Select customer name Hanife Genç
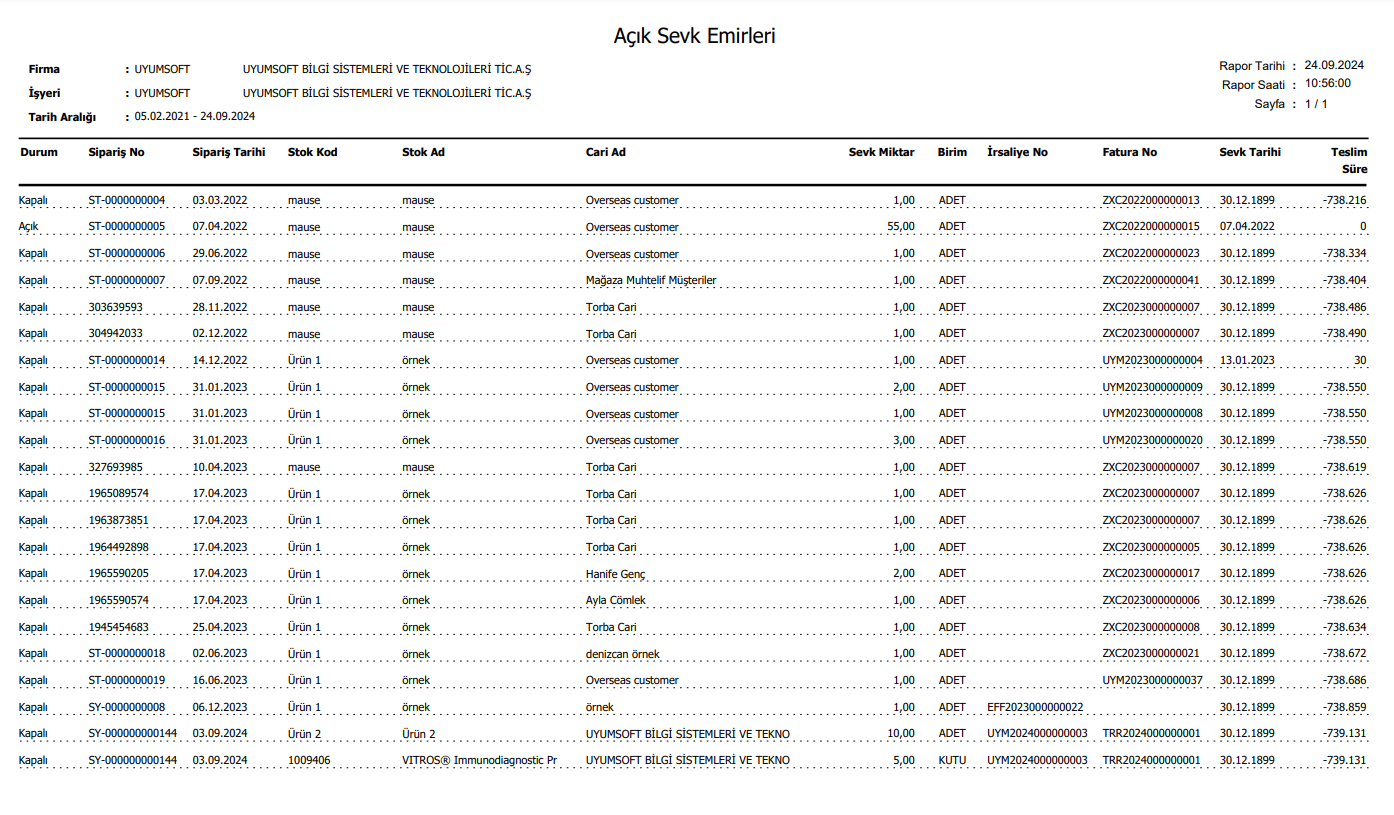The height and width of the screenshot is (815, 1394). [x=616, y=574]
